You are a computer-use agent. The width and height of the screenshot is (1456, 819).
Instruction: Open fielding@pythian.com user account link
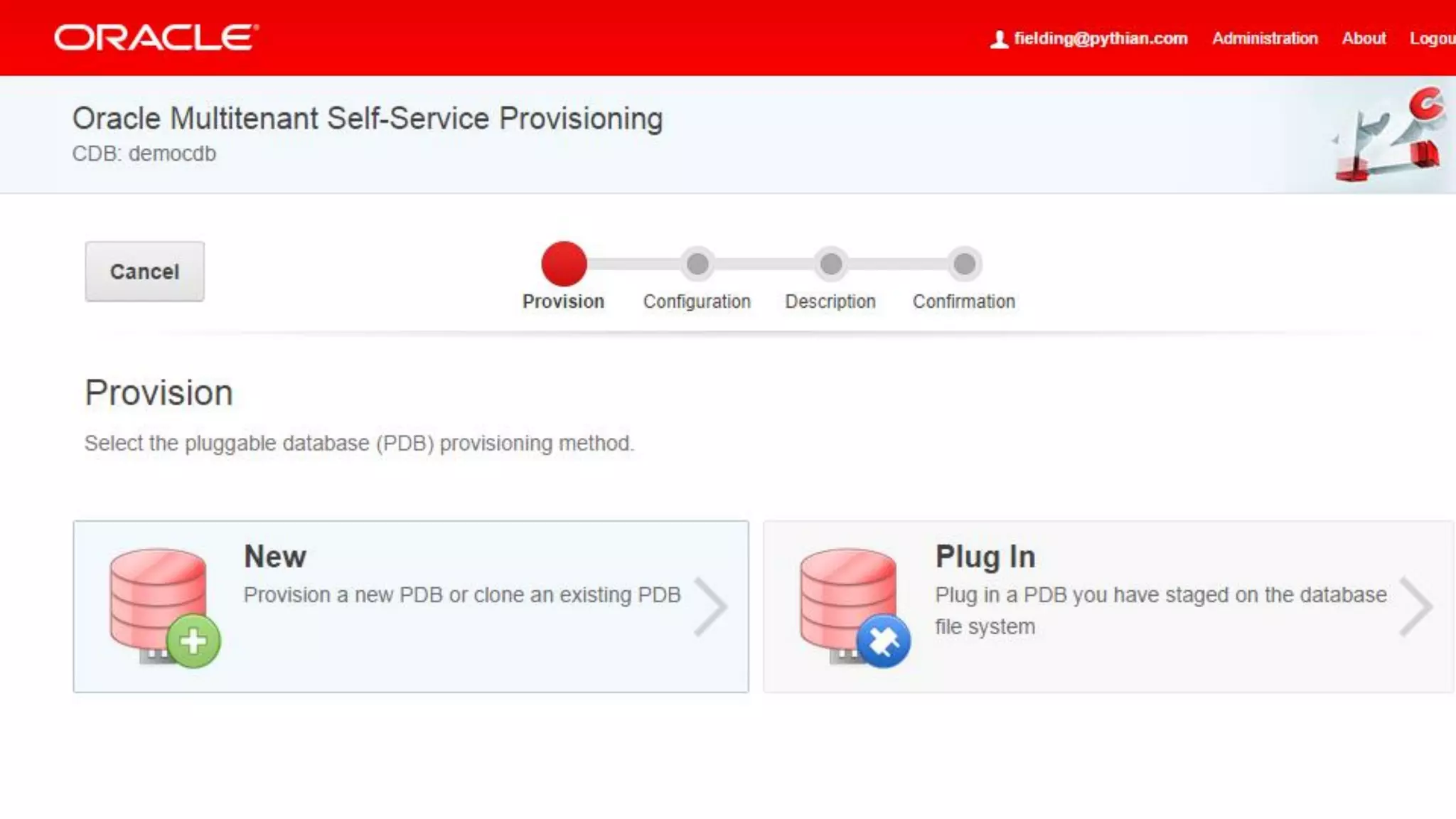[1100, 38]
